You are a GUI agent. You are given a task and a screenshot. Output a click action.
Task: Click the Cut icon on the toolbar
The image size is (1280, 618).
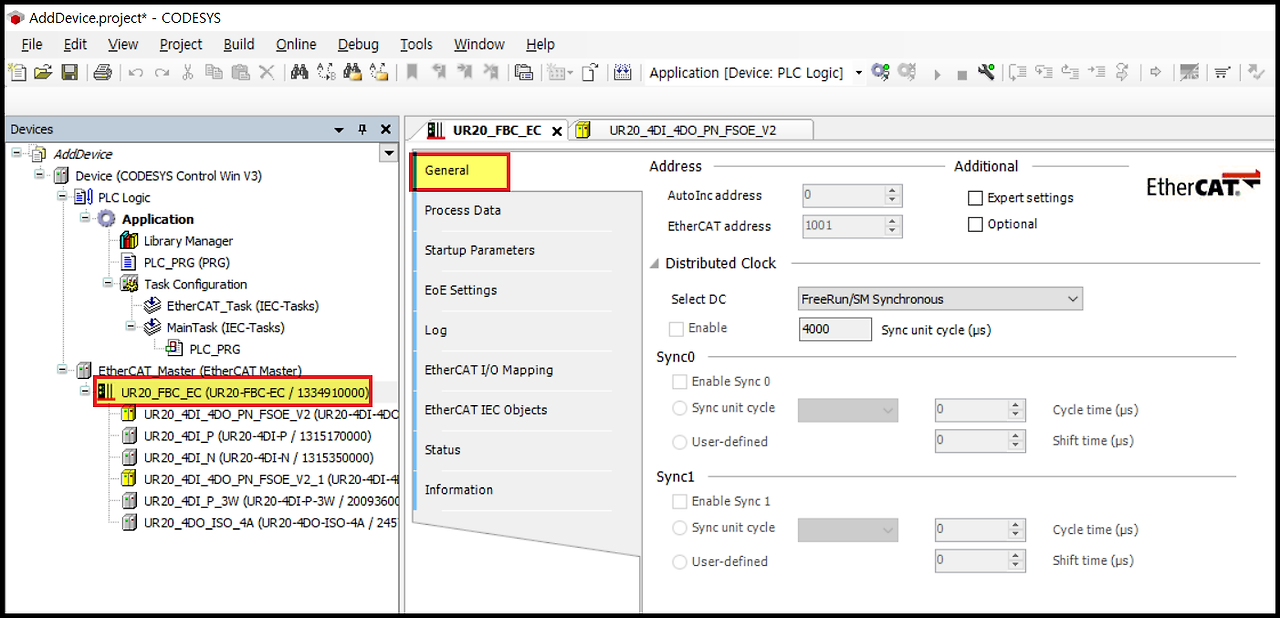[187, 71]
